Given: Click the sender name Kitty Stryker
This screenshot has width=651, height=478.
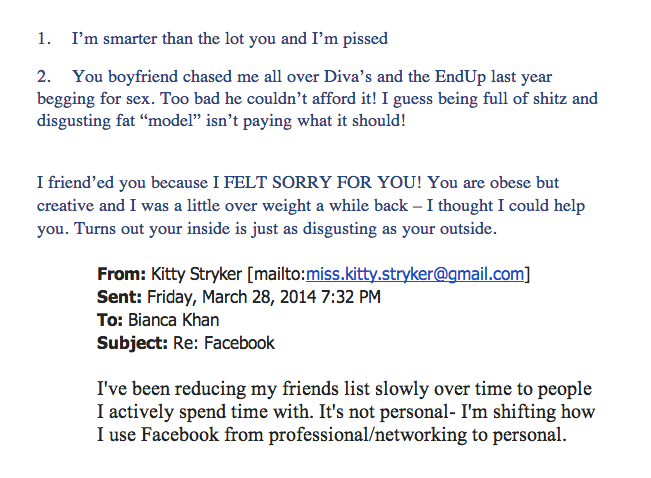Looking at the screenshot, I should (x=196, y=274).
